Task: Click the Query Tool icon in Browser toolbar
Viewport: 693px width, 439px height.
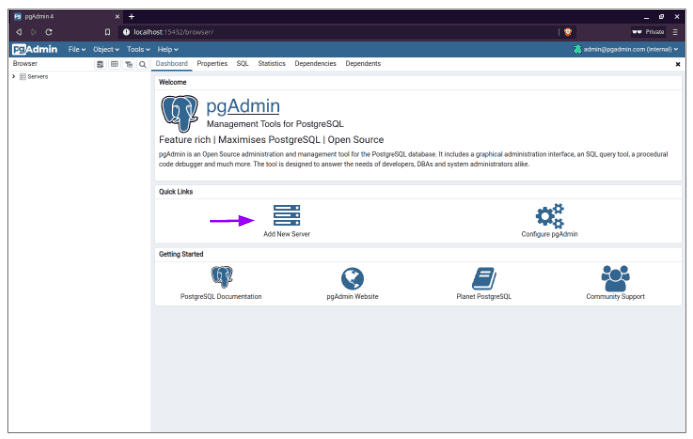Action: (x=100, y=65)
